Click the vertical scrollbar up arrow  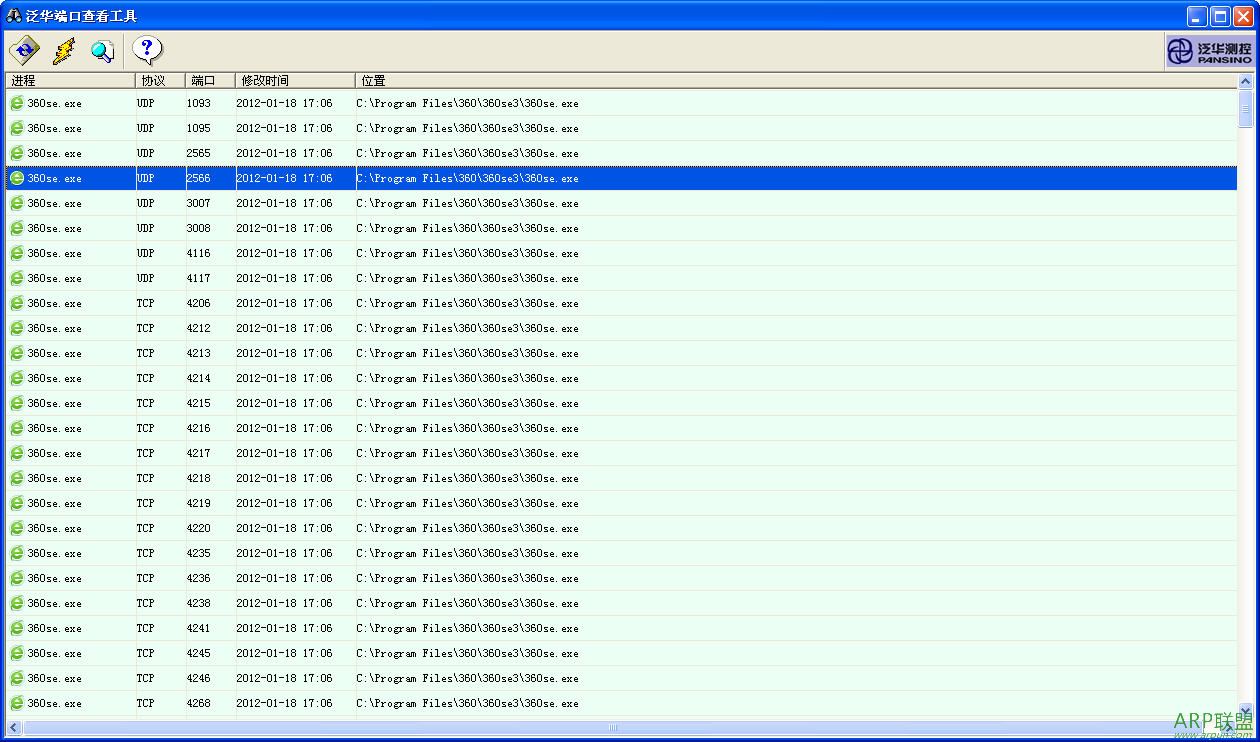1245,82
